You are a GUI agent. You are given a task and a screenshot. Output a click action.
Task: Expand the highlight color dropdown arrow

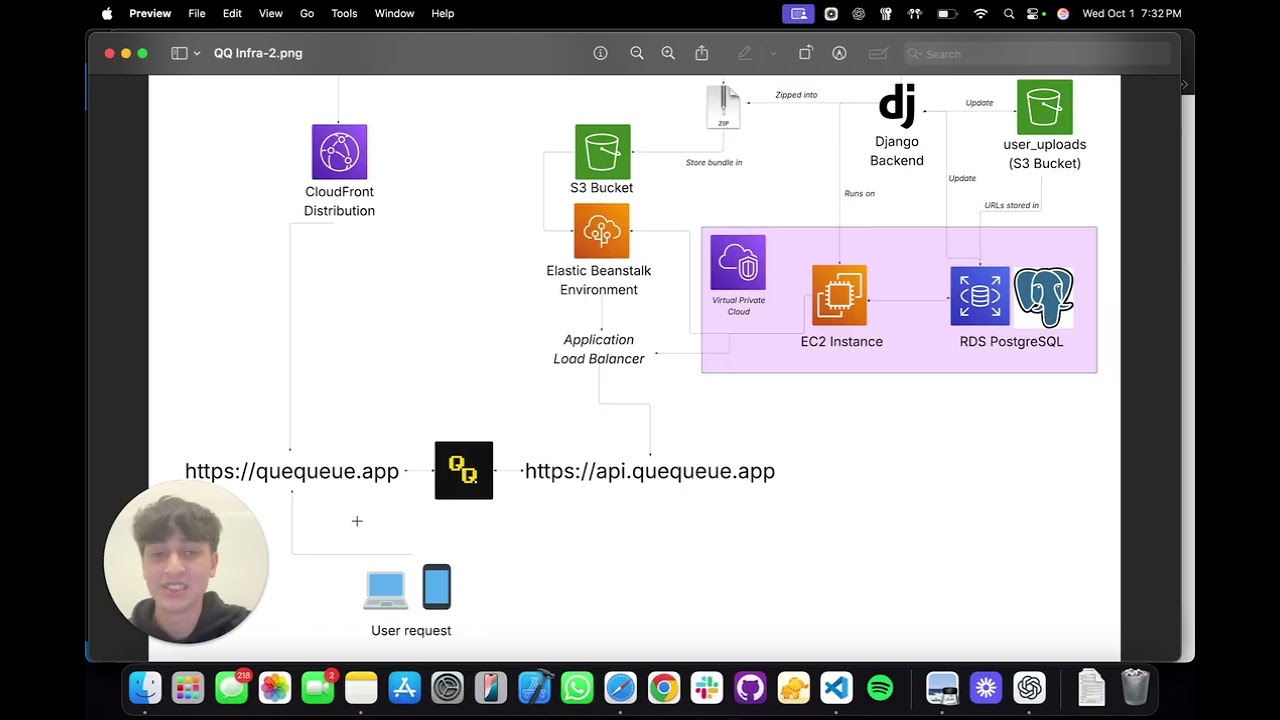point(772,53)
